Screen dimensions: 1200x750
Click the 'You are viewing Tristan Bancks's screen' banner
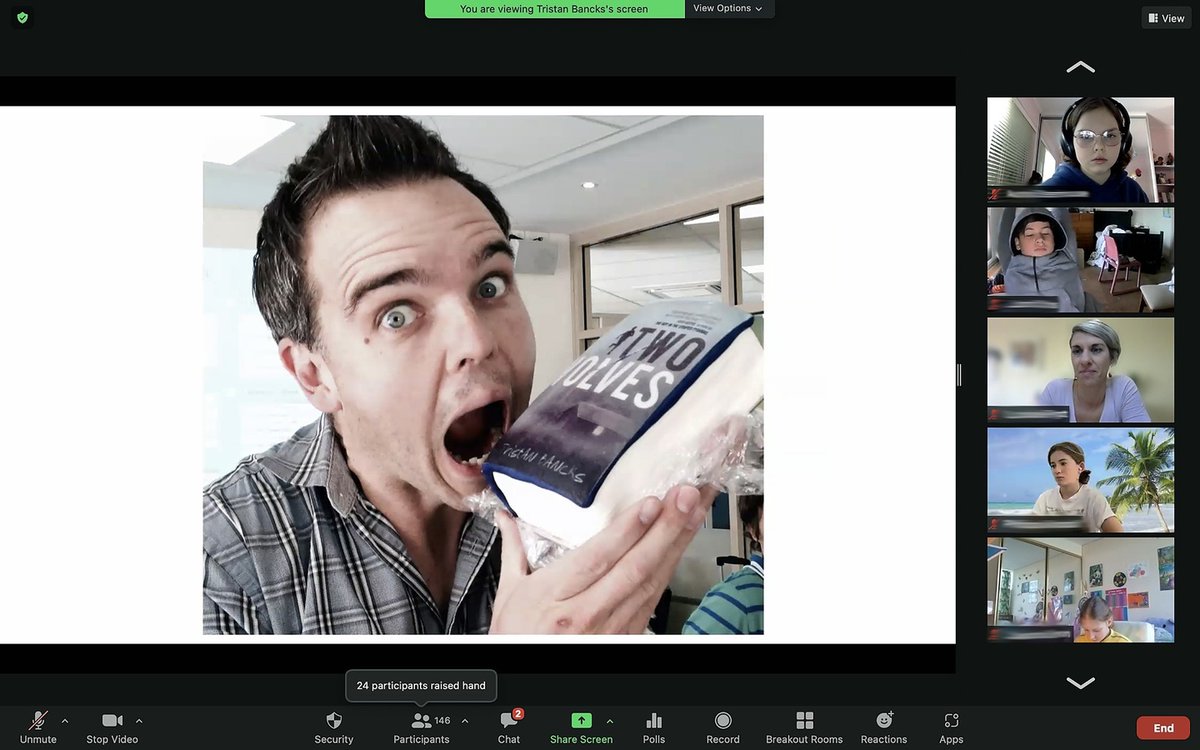pos(554,9)
